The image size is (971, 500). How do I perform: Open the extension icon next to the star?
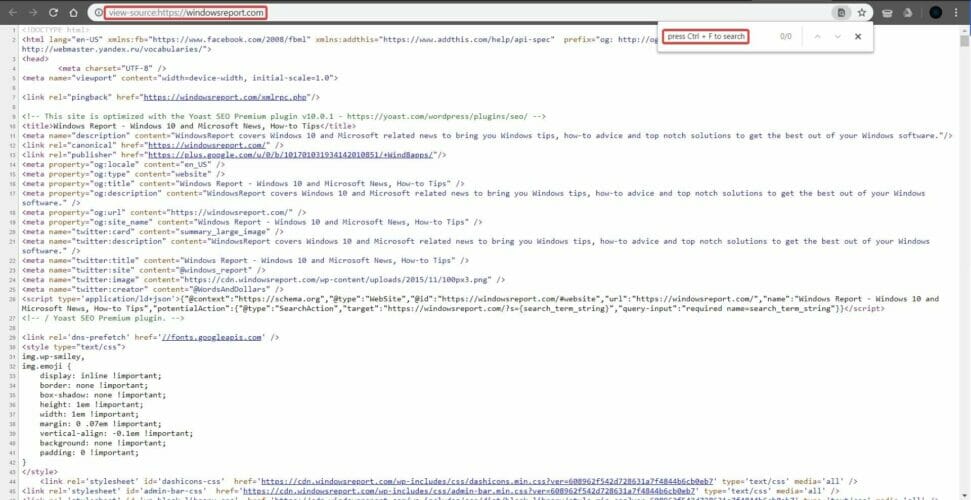887,12
